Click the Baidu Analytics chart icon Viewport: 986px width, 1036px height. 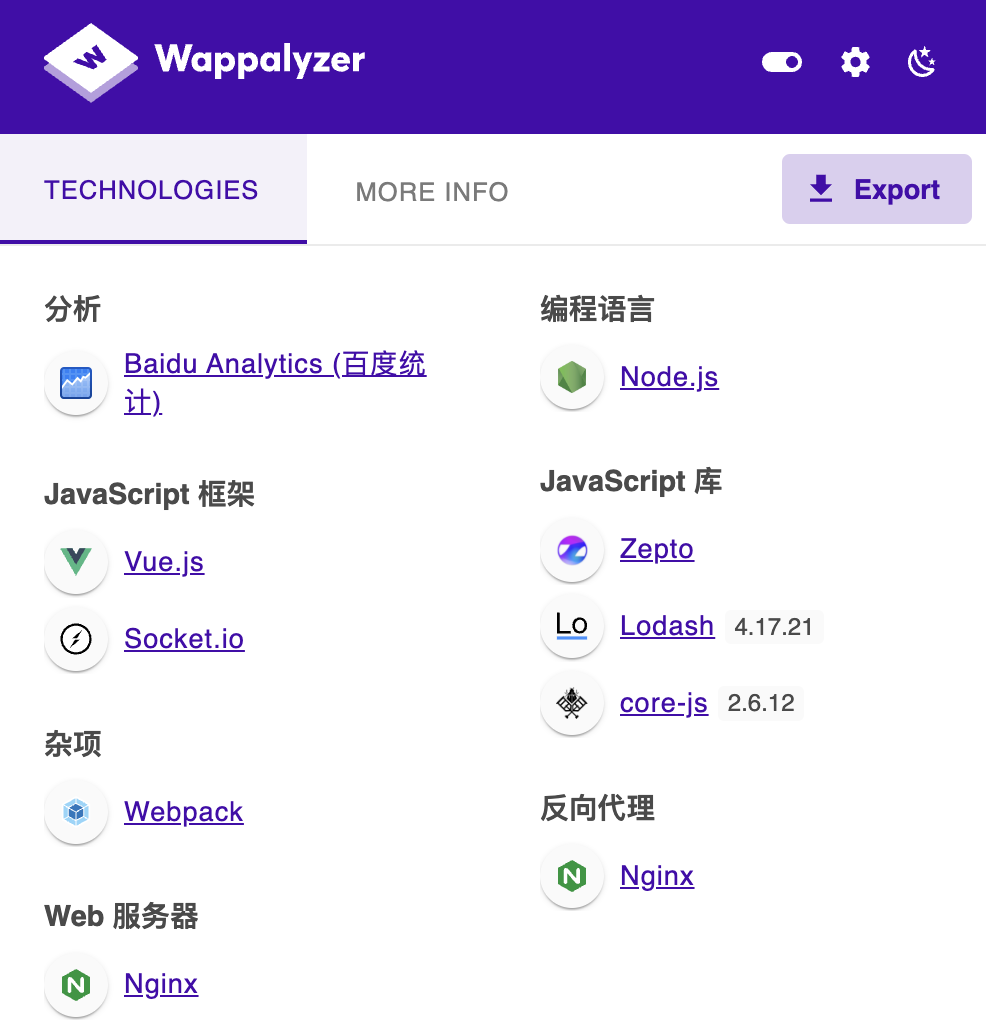click(76, 383)
